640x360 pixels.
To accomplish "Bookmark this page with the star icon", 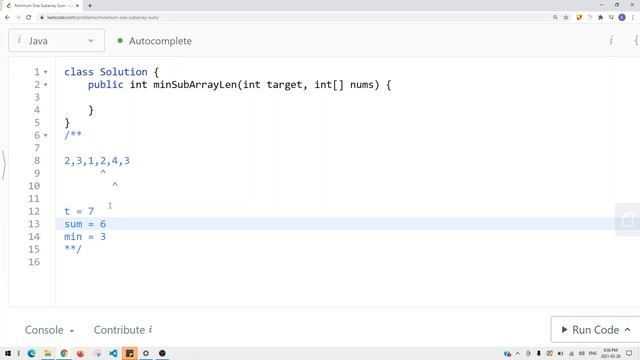I will click(566, 18).
